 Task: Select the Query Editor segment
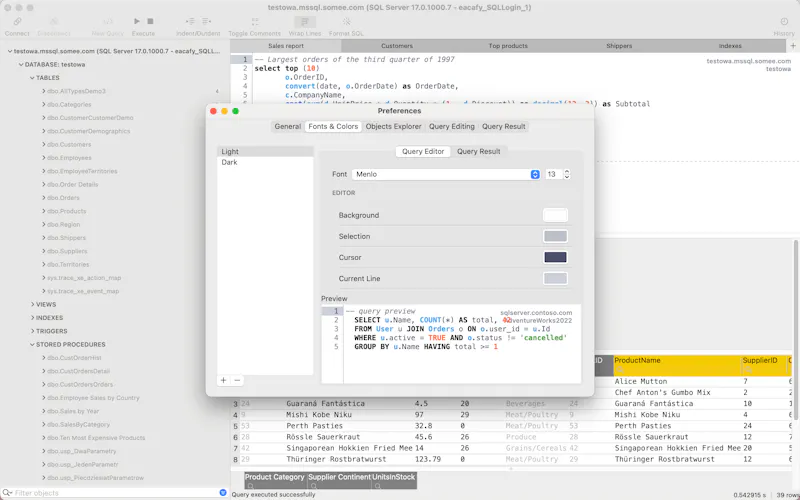pos(423,152)
